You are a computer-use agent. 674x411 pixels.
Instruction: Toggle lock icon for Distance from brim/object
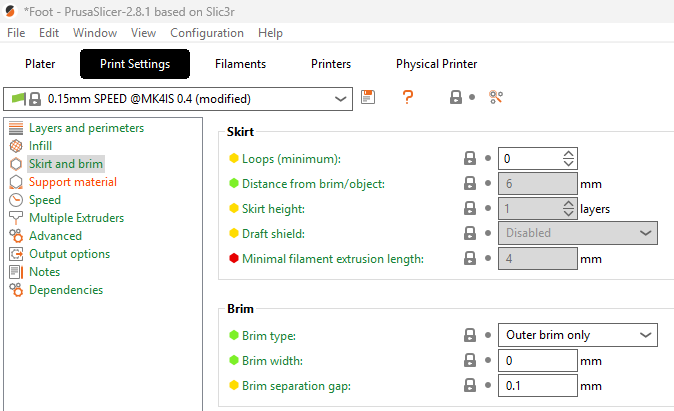(470, 184)
